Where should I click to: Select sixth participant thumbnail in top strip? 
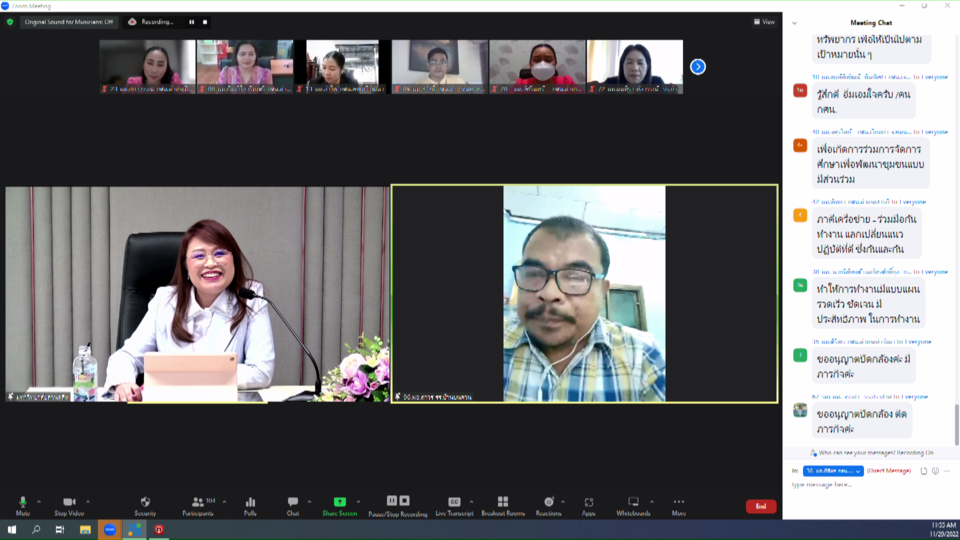[x=635, y=67]
